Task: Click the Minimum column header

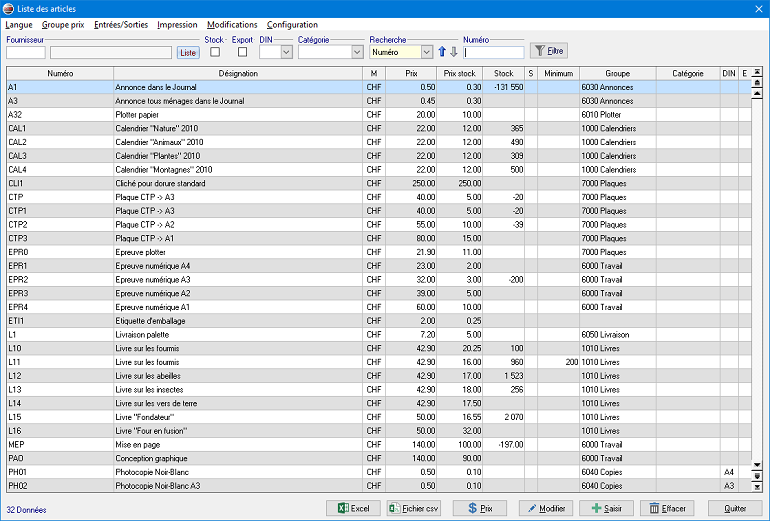Action: 558,73
